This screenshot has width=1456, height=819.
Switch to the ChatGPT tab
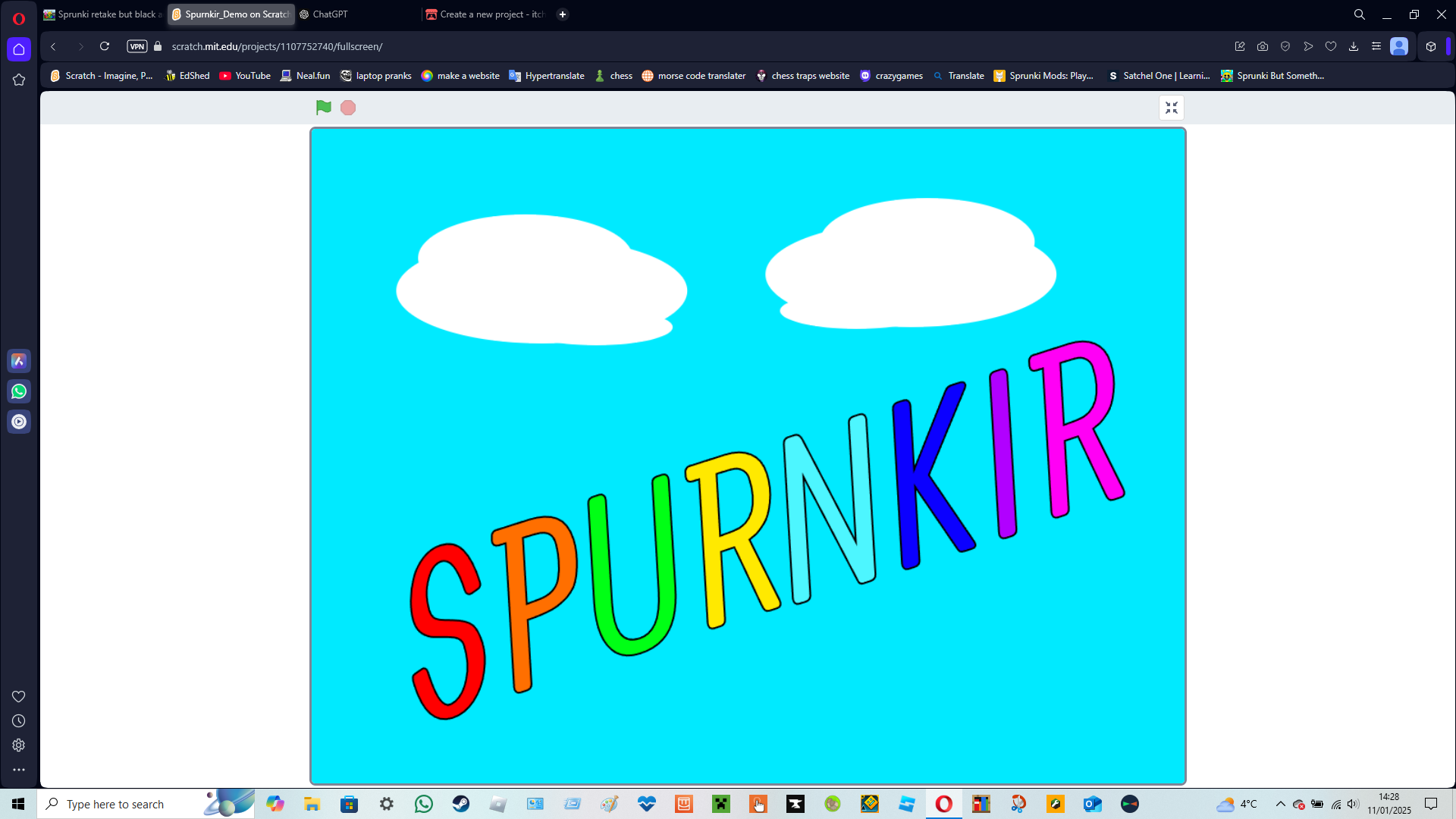tap(330, 14)
